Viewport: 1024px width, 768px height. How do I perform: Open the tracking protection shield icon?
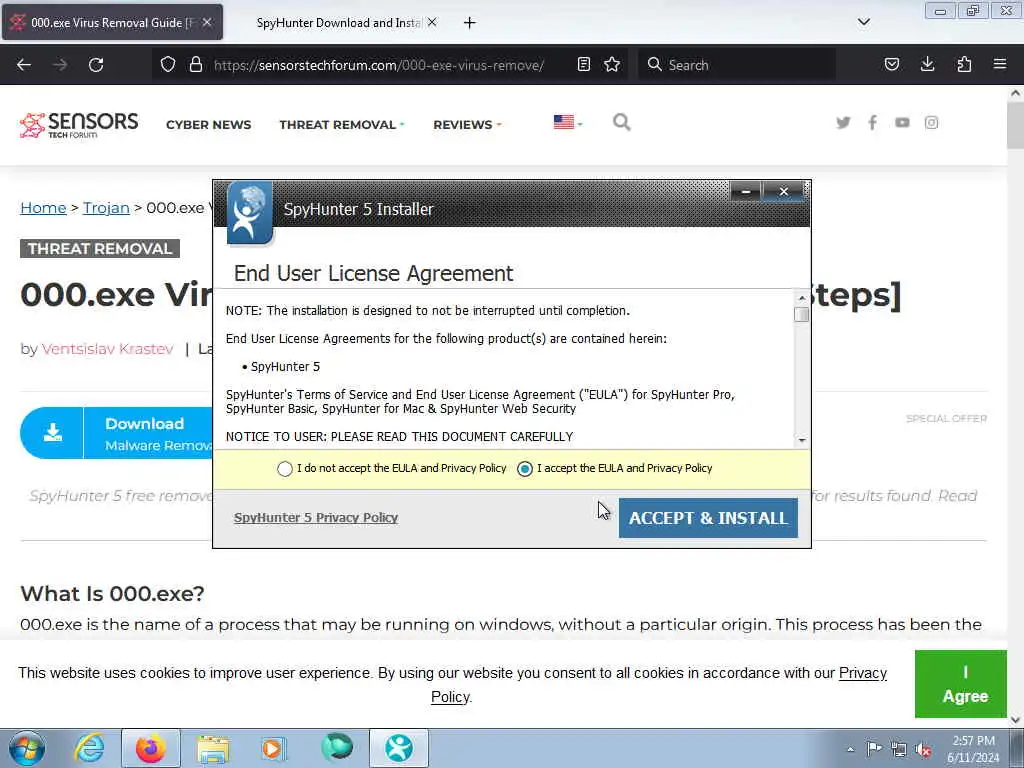pyautogui.click(x=168, y=65)
